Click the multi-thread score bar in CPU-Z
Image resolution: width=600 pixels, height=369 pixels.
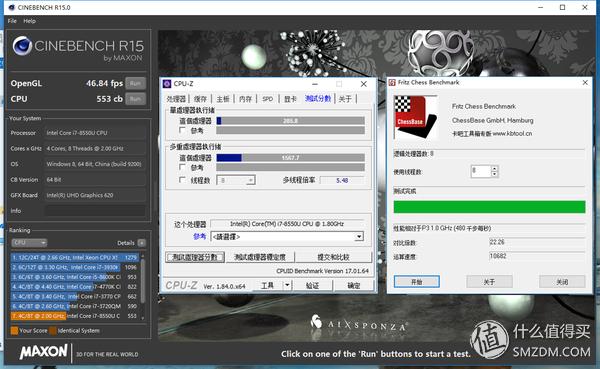click(290, 158)
